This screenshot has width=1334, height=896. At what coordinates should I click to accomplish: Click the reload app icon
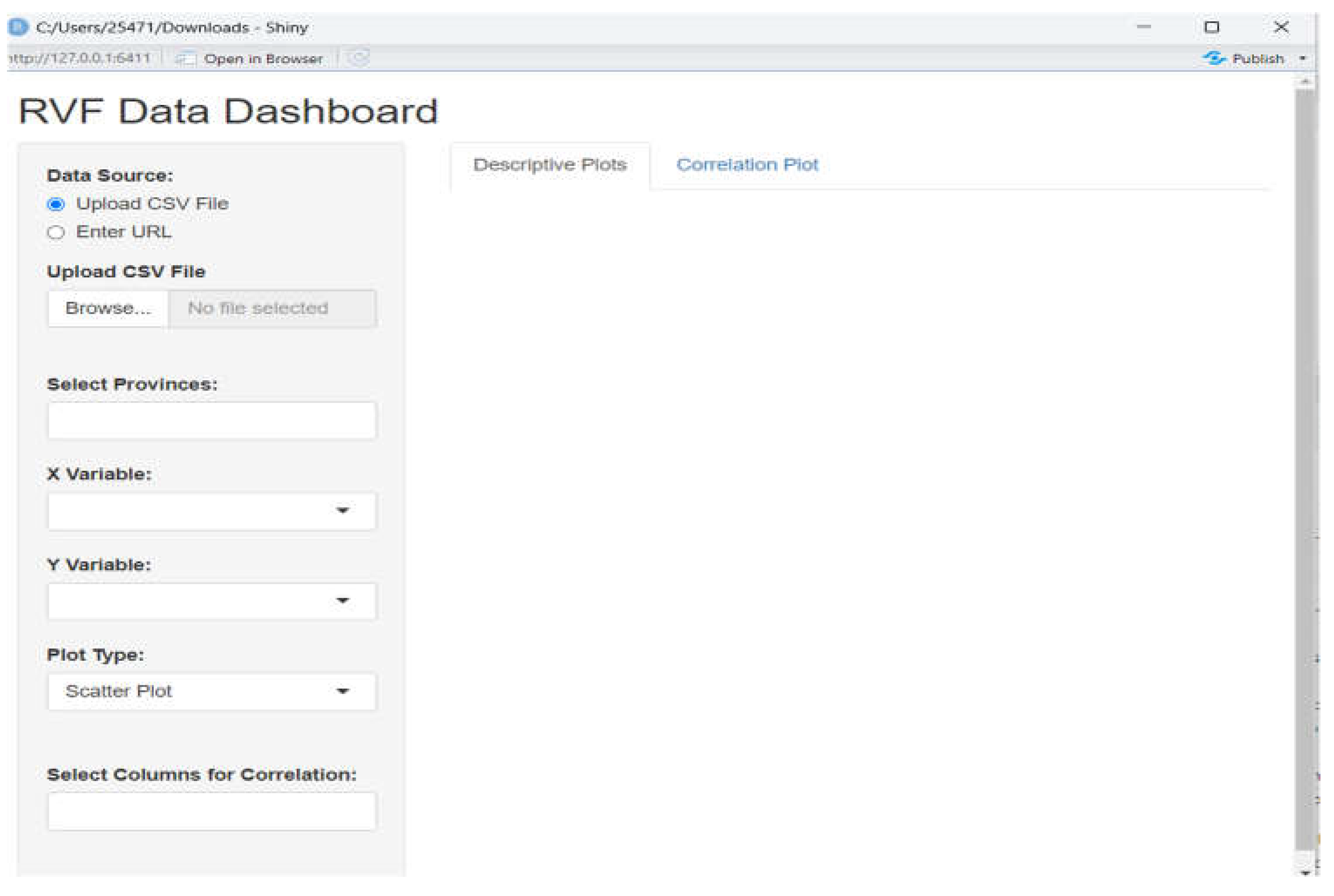pos(358,58)
